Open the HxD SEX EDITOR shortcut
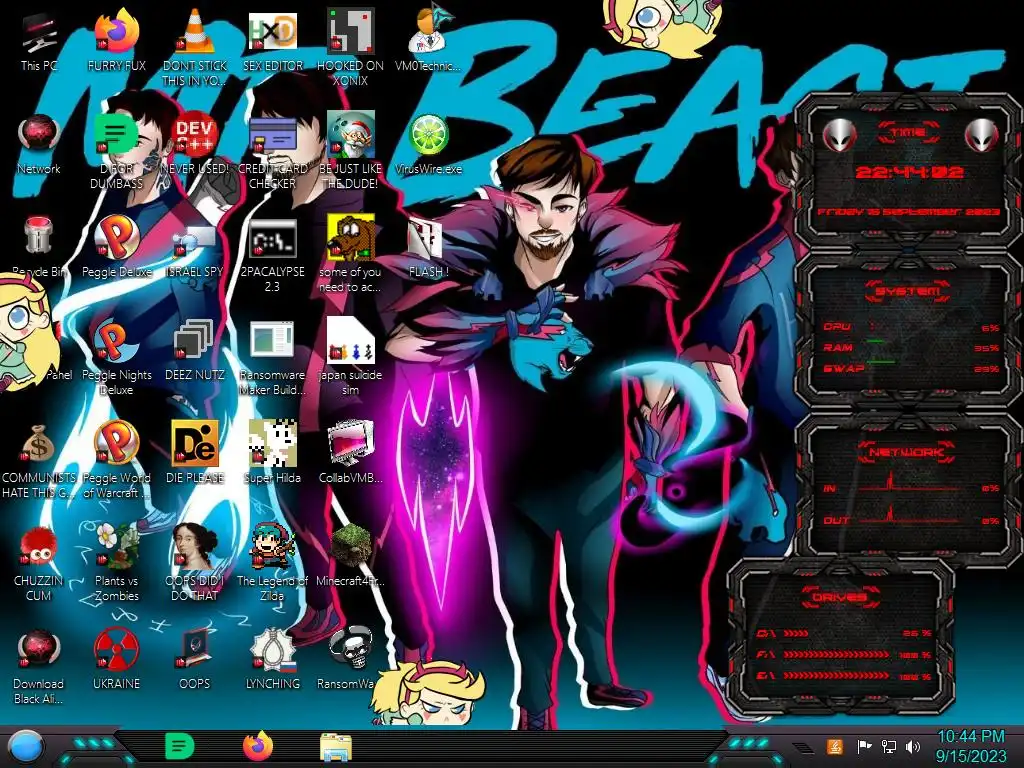 click(x=272, y=33)
